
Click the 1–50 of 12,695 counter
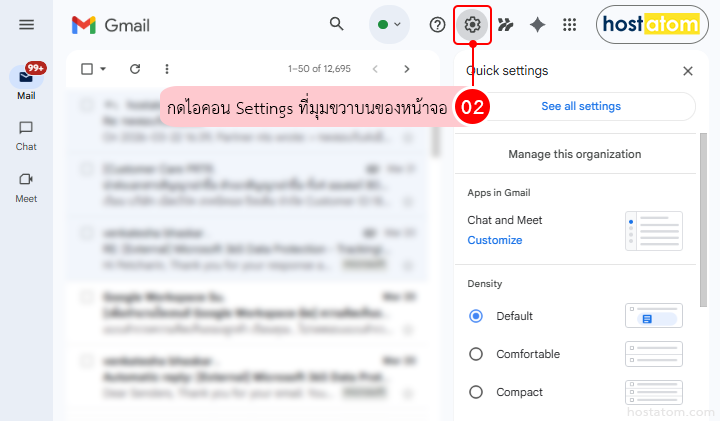pos(319,69)
